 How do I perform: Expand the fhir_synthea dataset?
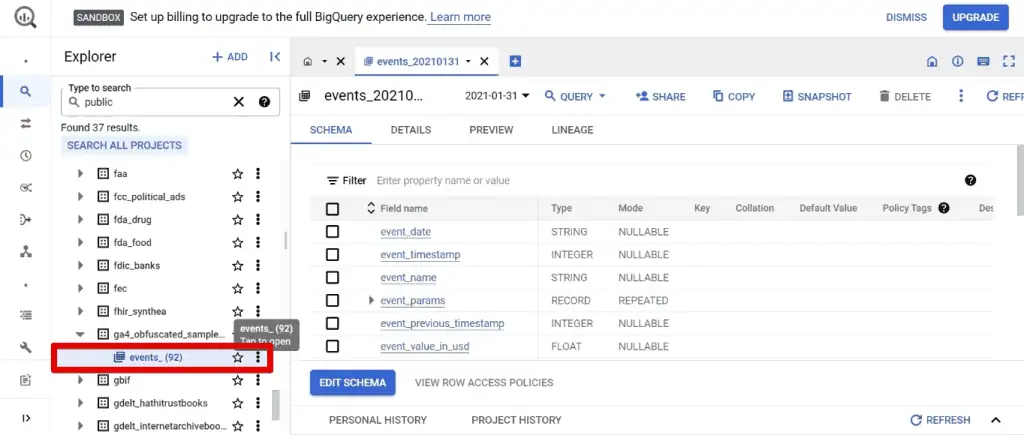coord(80,311)
